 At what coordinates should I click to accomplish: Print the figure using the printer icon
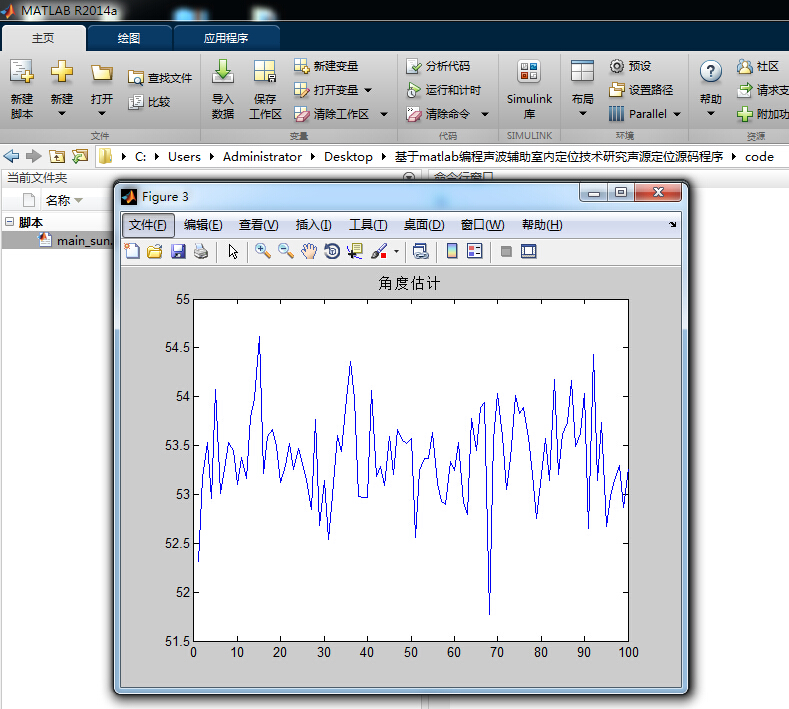(x=201, y=251)
